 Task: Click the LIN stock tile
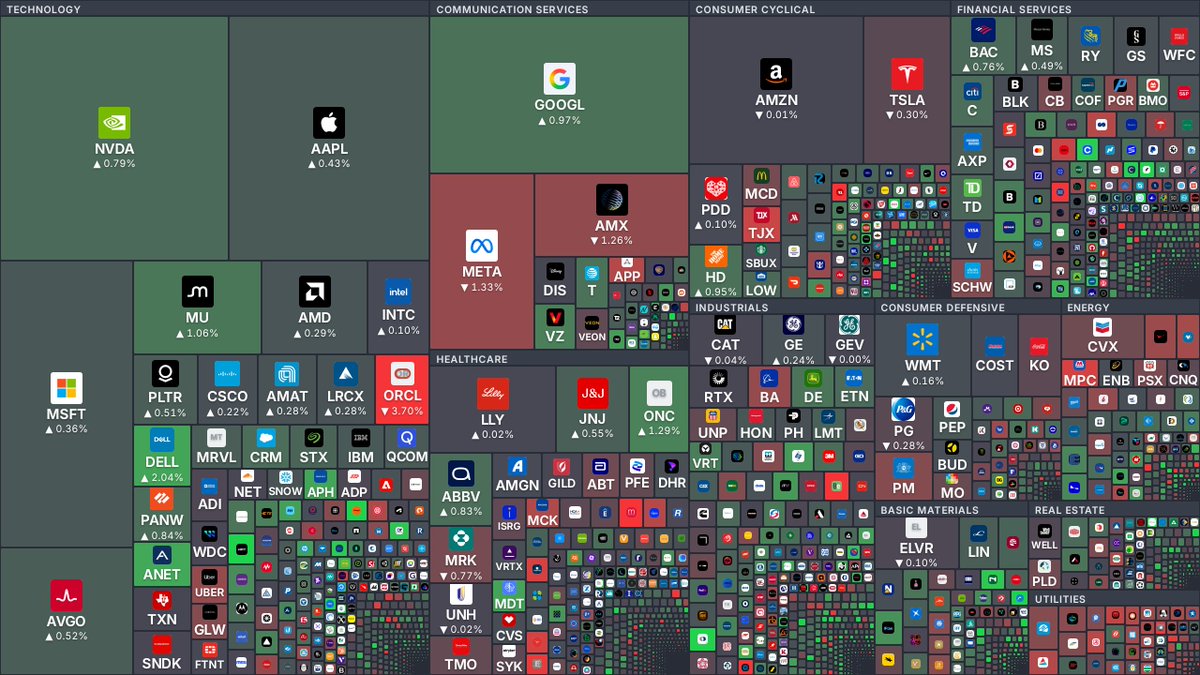(979, 543)
